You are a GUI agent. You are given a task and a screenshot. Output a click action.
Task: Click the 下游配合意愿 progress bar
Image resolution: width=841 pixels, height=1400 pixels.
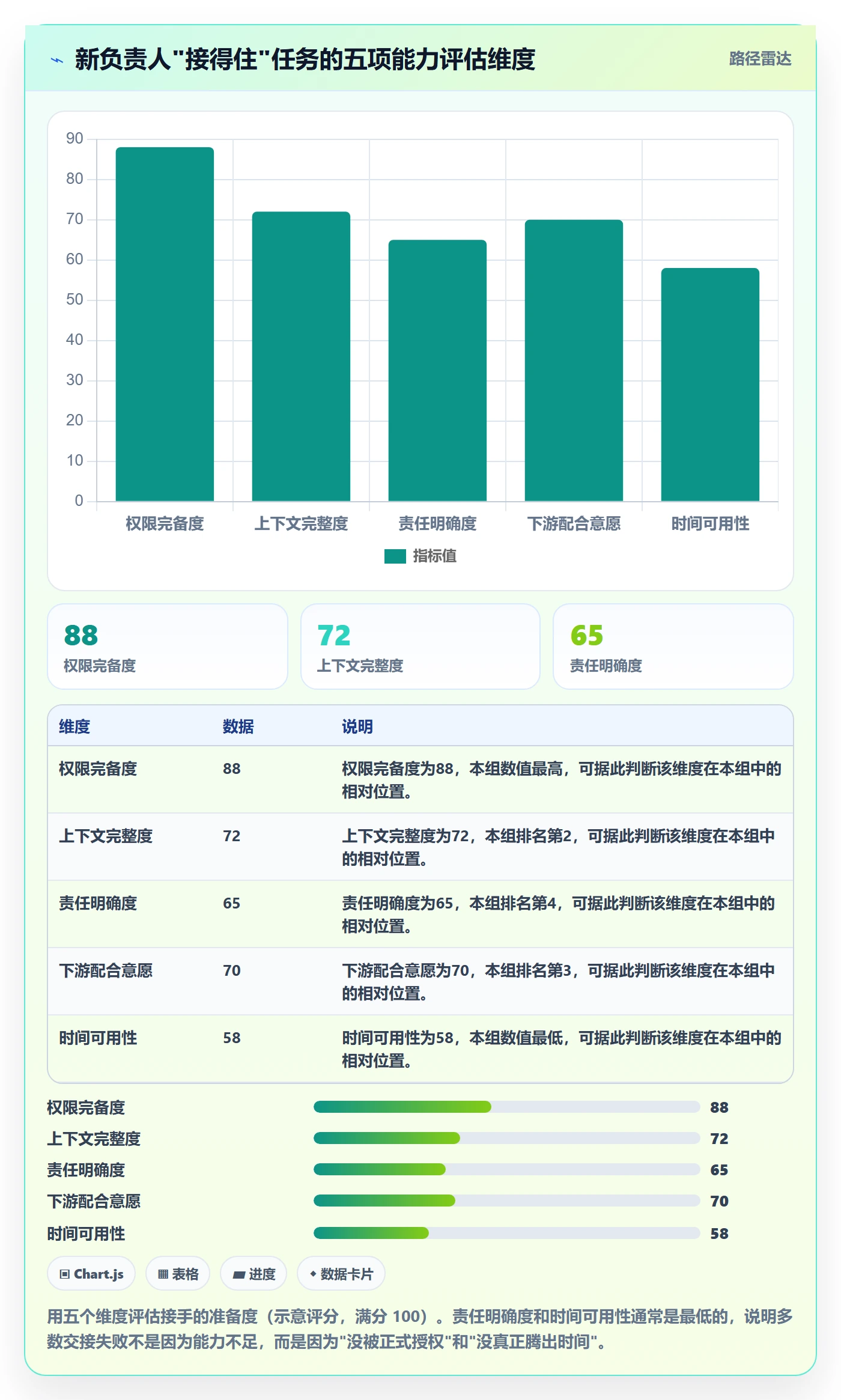click(x=507, y=1201)
